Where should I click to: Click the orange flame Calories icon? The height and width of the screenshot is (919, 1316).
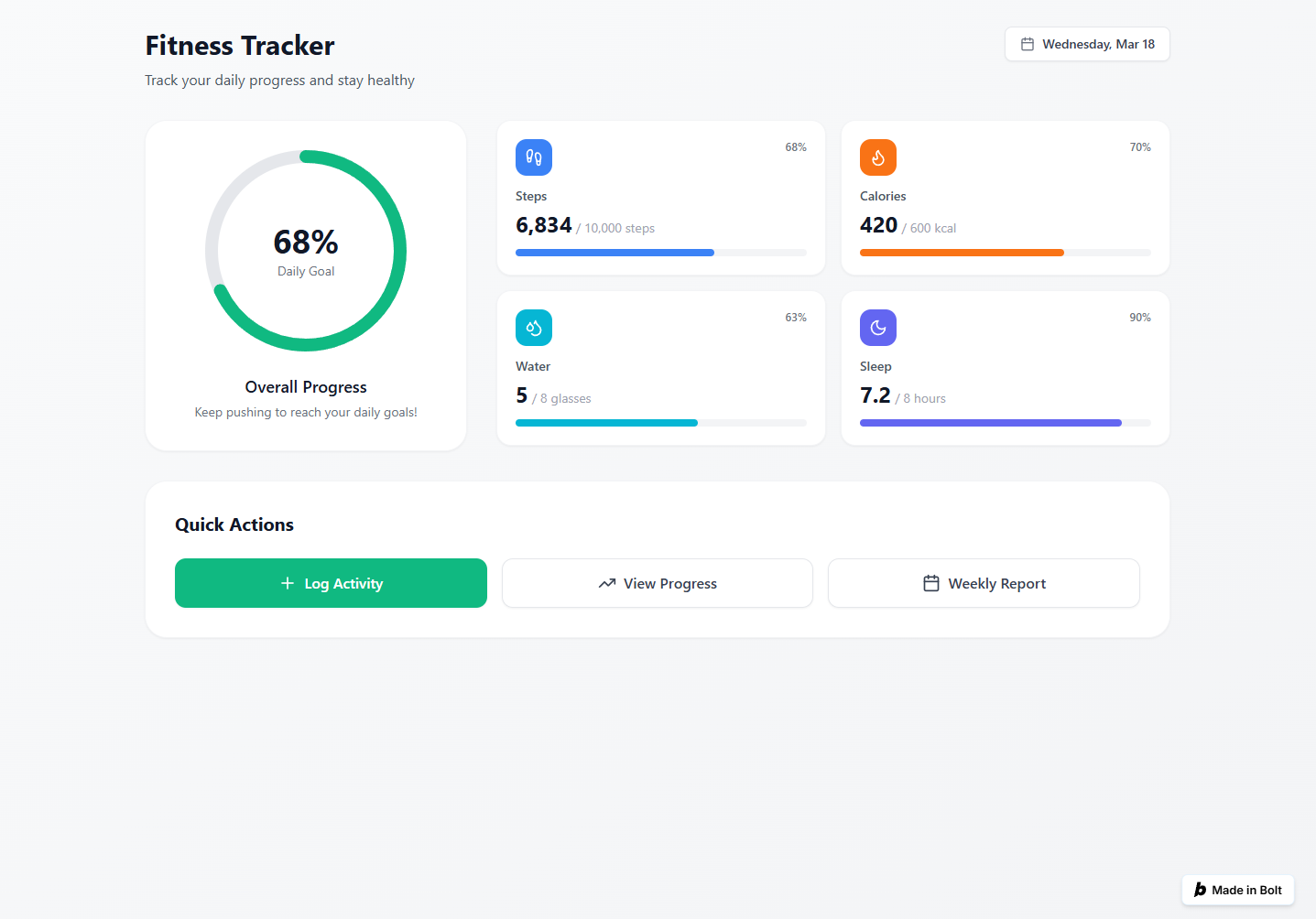click(x=877, y=157)
